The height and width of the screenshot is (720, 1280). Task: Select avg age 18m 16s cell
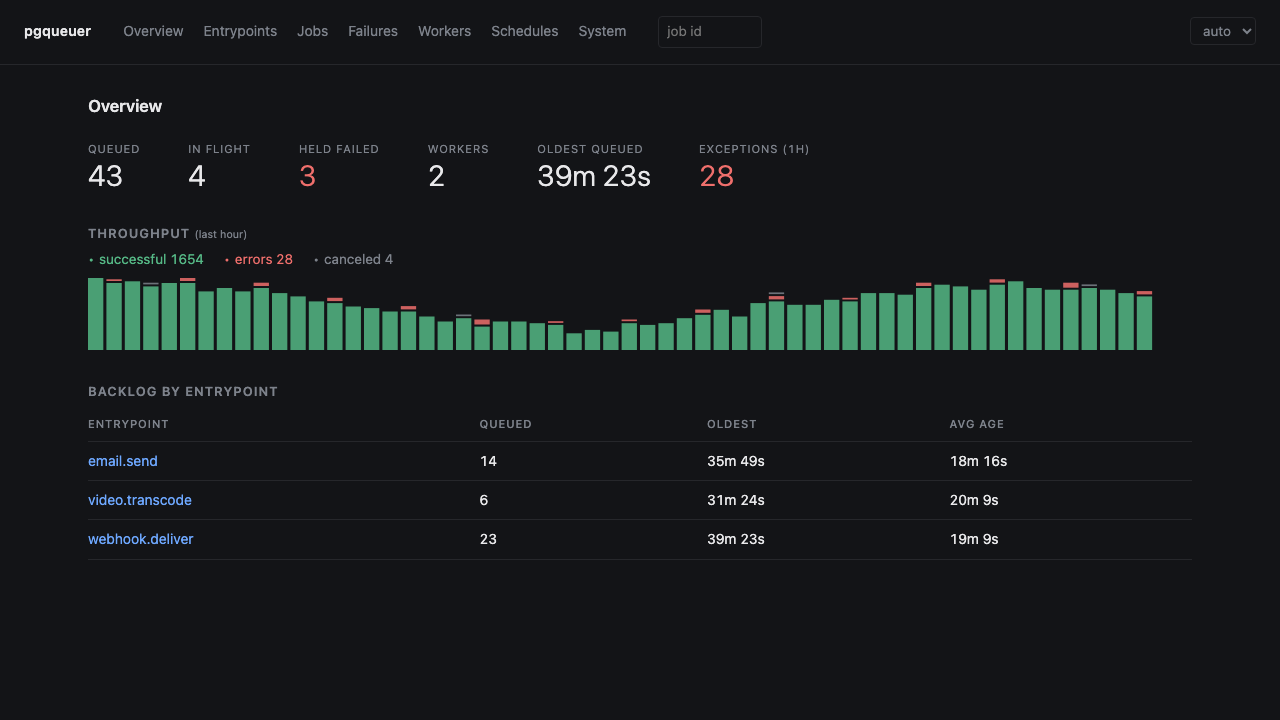(979, 461)
